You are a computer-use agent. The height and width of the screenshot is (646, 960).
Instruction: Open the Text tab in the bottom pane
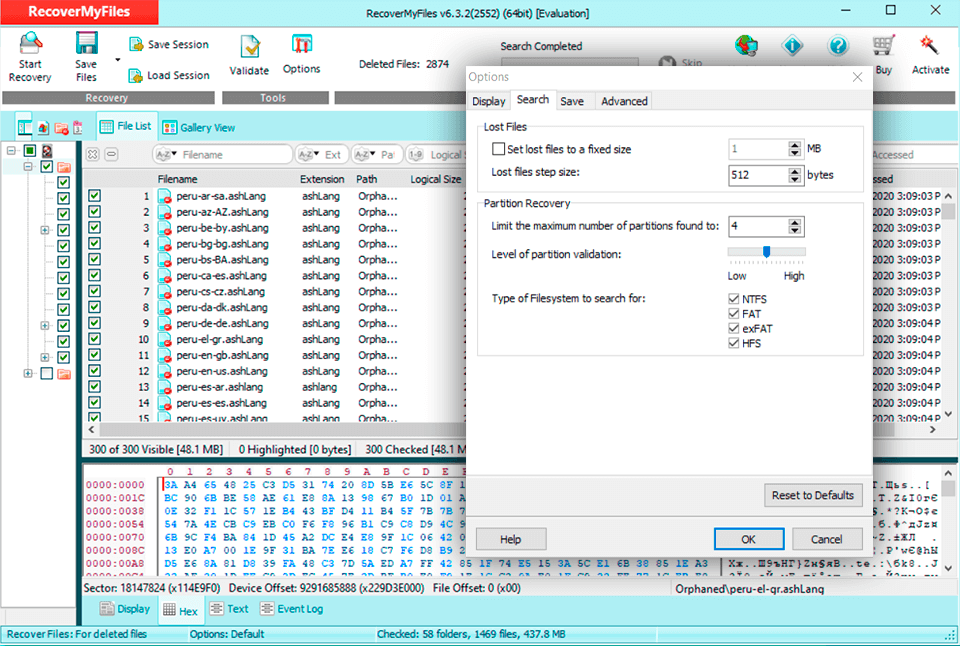click(229, 609)
